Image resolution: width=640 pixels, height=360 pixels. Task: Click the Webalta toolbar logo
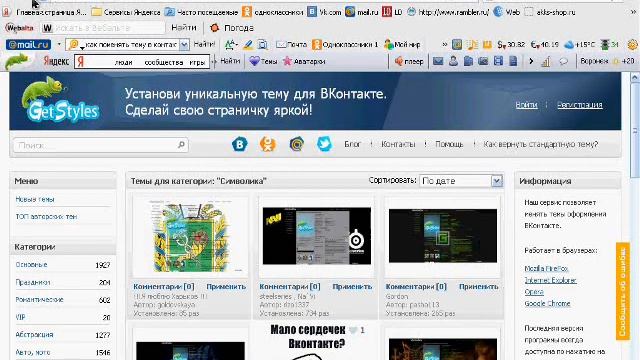(19, 28)
